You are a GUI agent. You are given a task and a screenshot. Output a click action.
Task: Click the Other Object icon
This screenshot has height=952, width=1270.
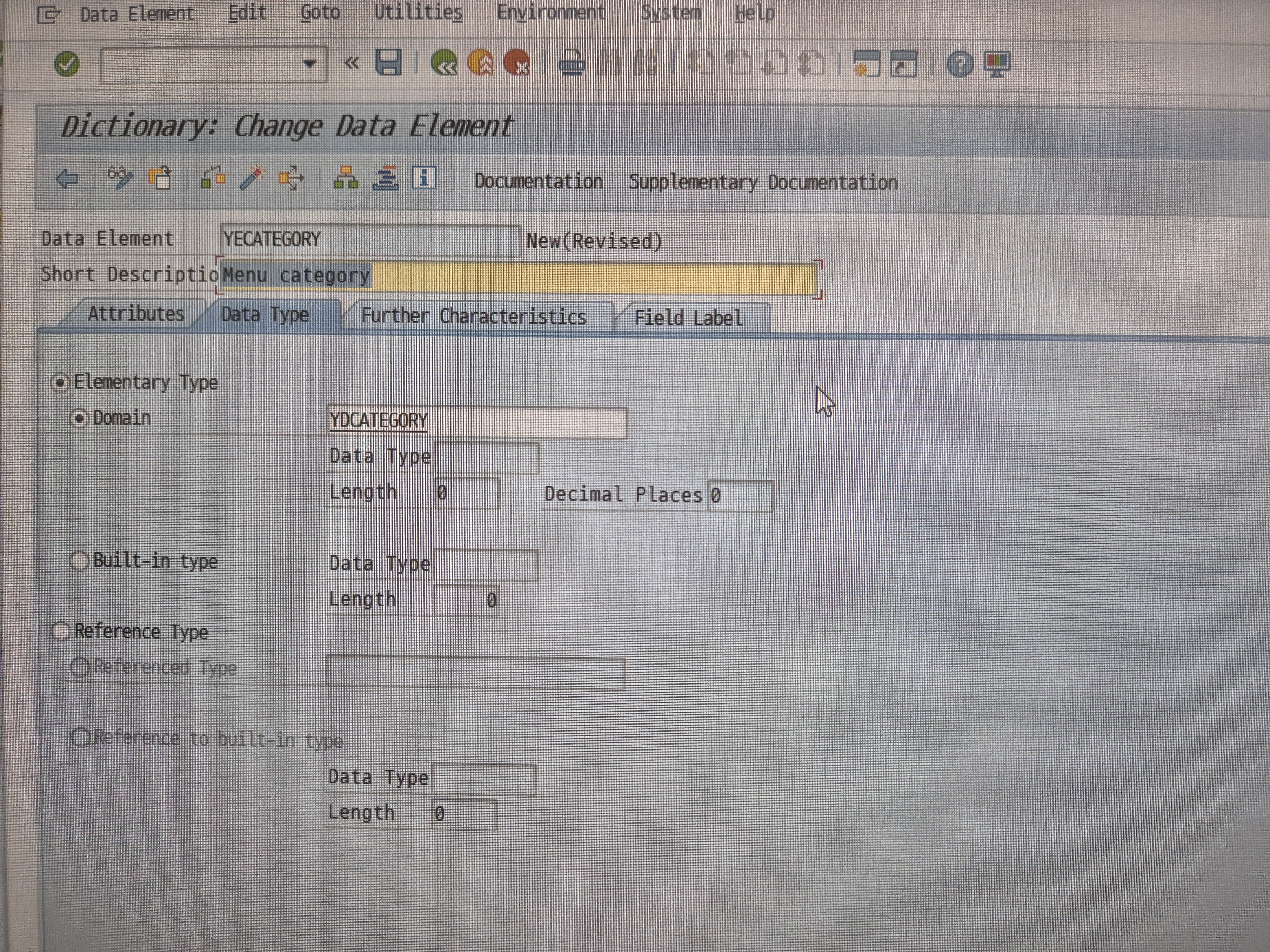pos(161,178)
